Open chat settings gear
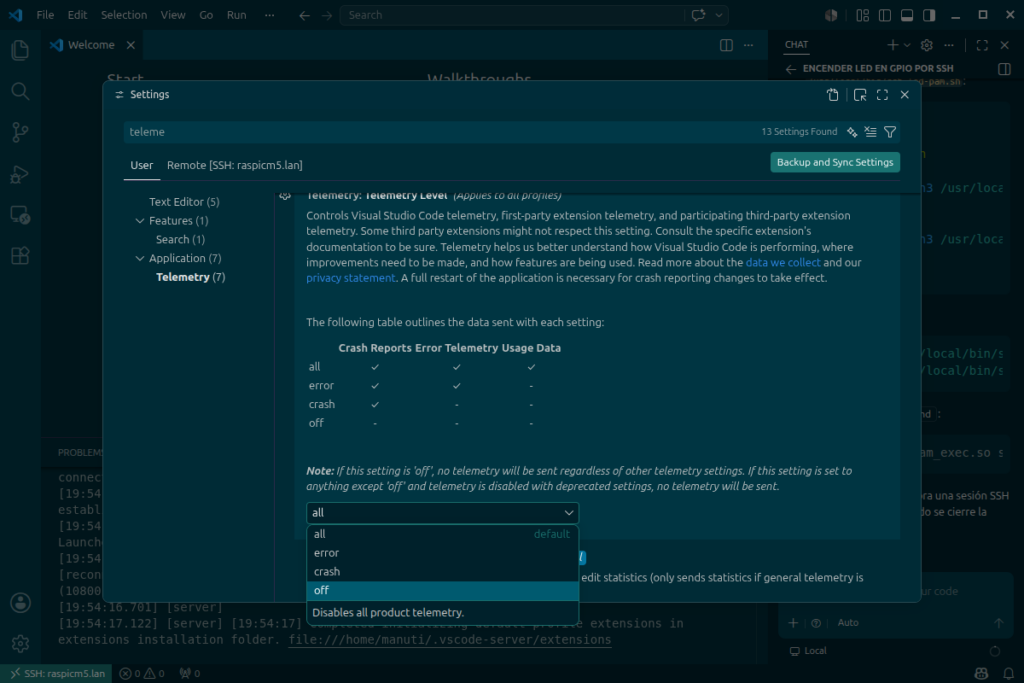The width and height of the screenshot is (1024, 683). click(x=926, y=45)
